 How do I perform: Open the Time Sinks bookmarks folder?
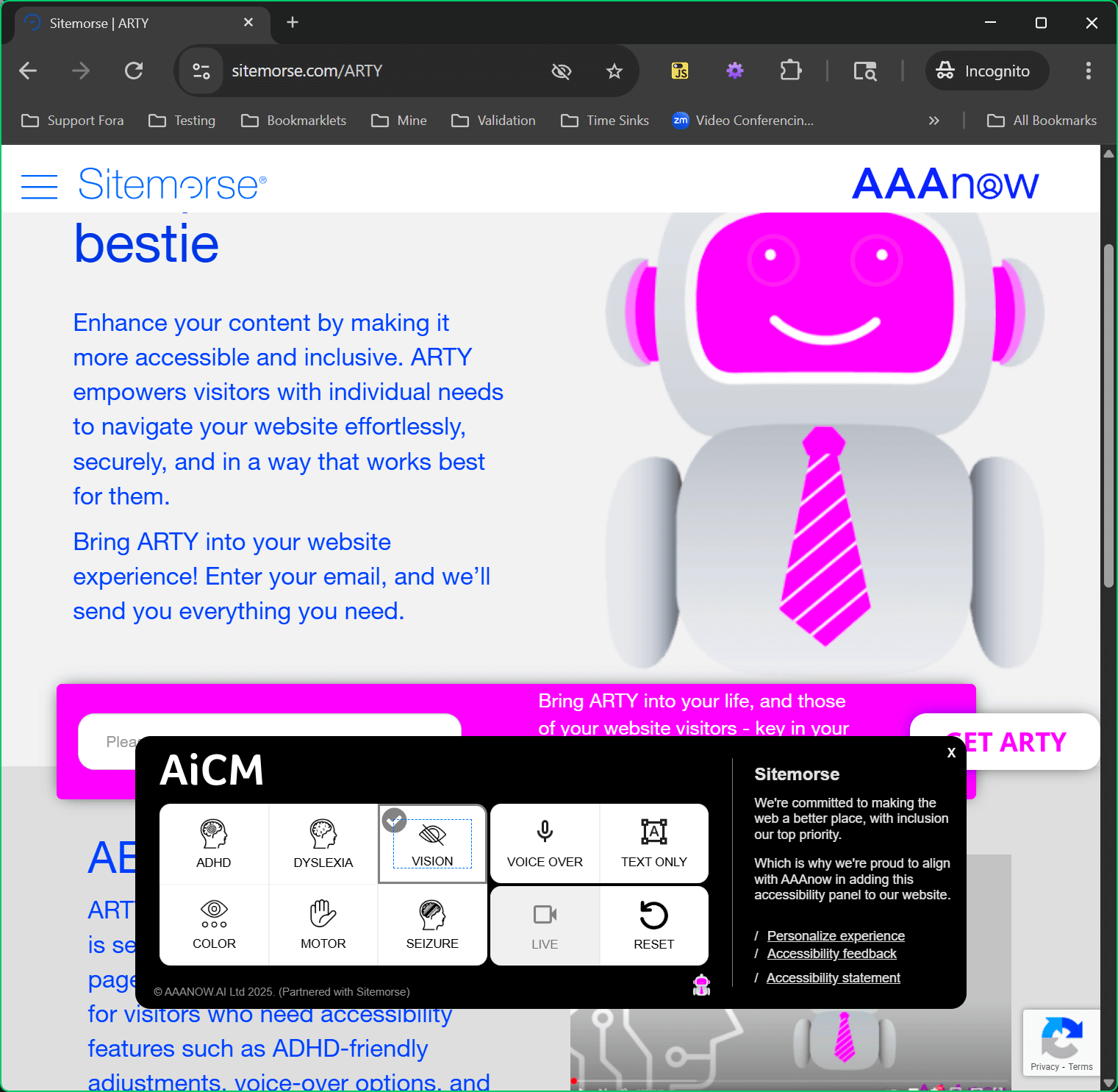coord(605,121)
